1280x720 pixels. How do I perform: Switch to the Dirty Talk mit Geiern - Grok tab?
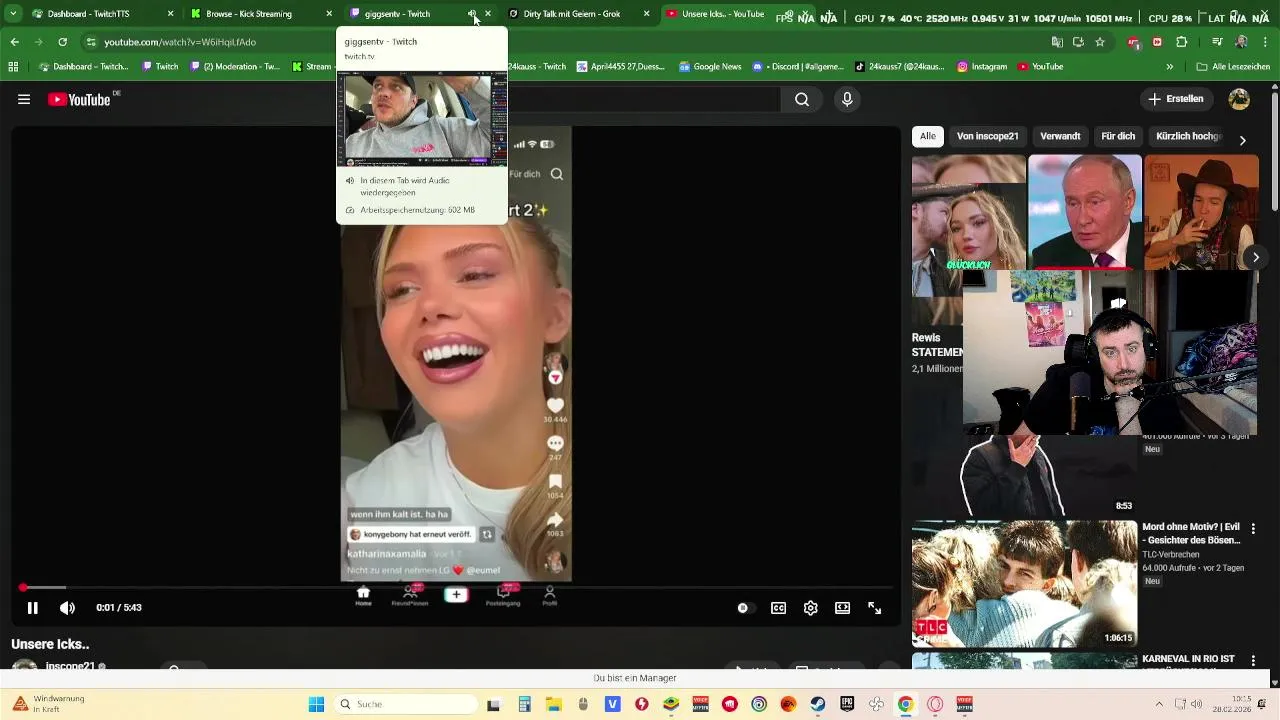(572, 14)
